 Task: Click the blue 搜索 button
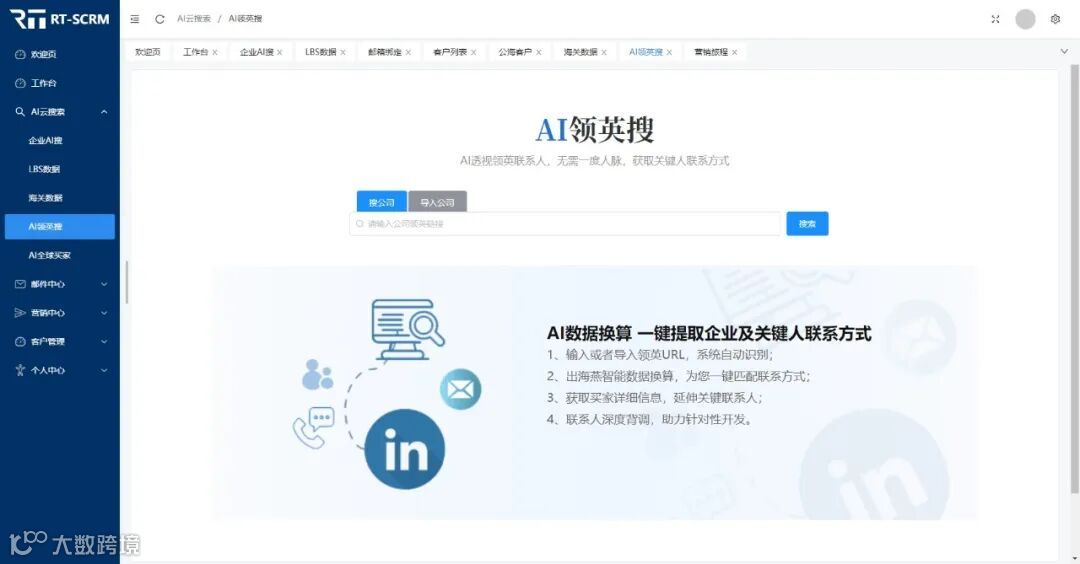coord(807,224)
